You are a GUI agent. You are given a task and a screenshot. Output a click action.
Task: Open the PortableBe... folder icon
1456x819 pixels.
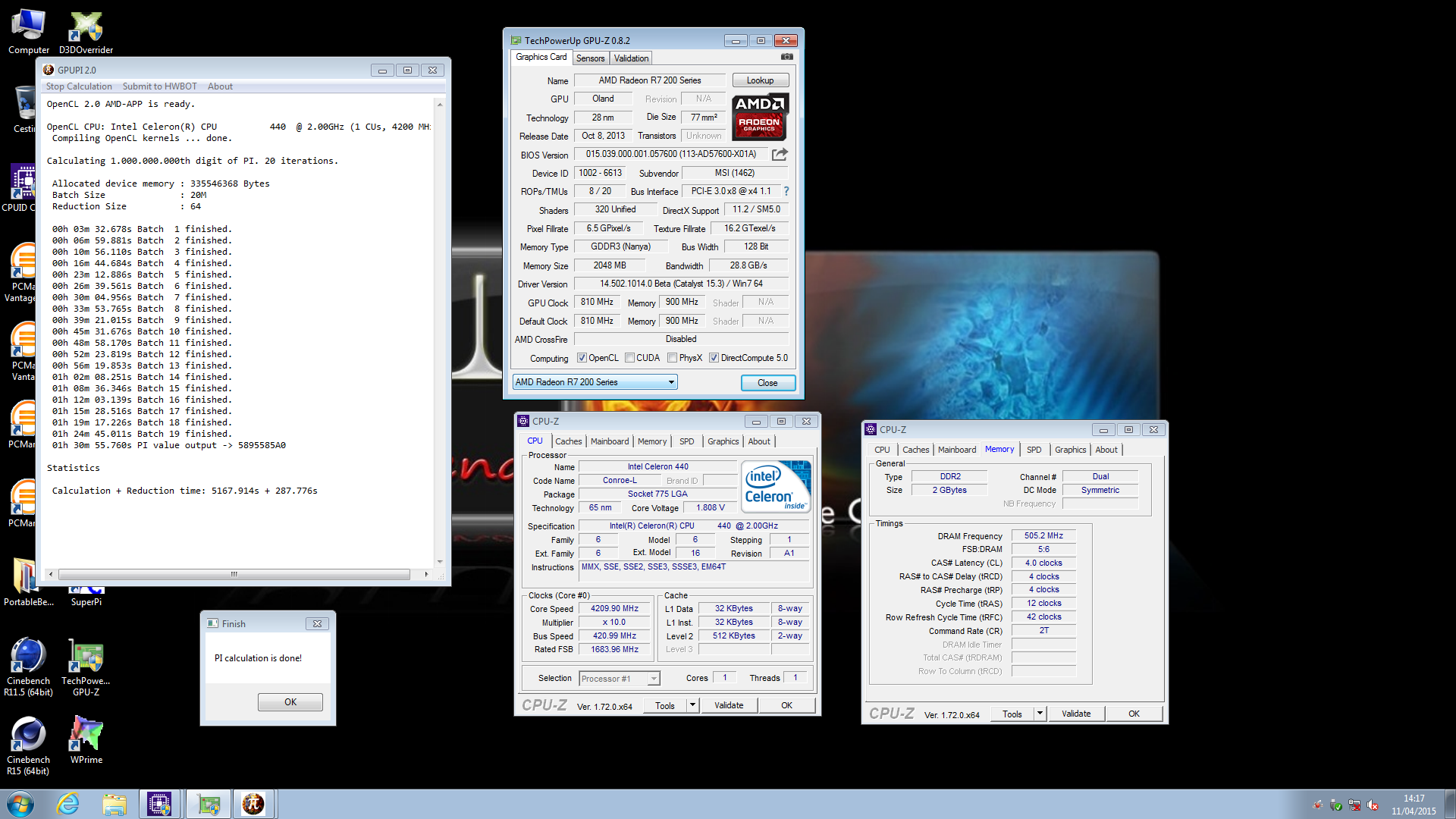(28, 582)
